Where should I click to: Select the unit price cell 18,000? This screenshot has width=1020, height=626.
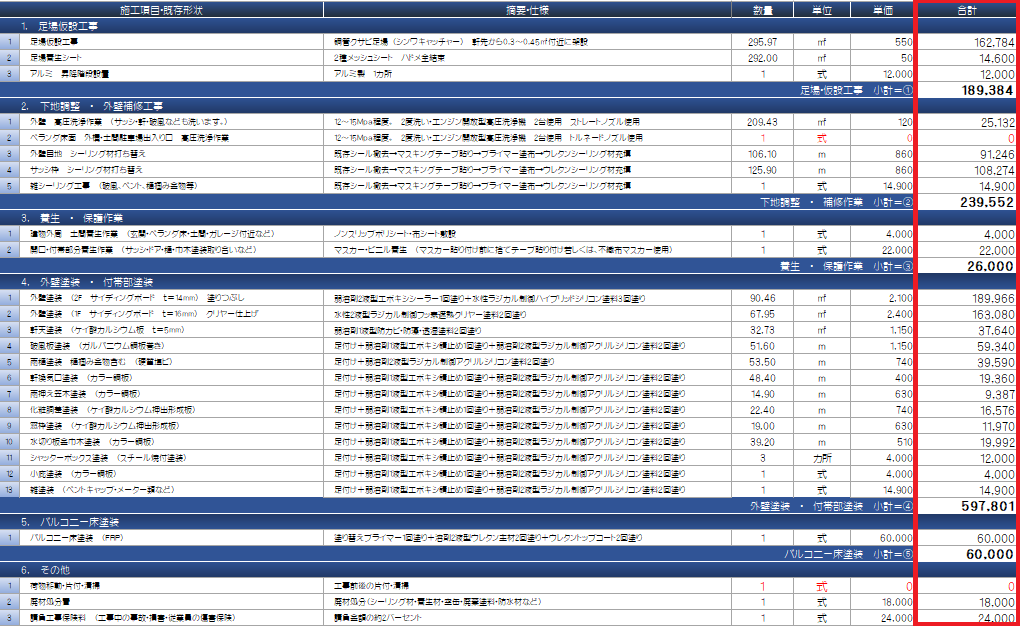pos(882,602)
